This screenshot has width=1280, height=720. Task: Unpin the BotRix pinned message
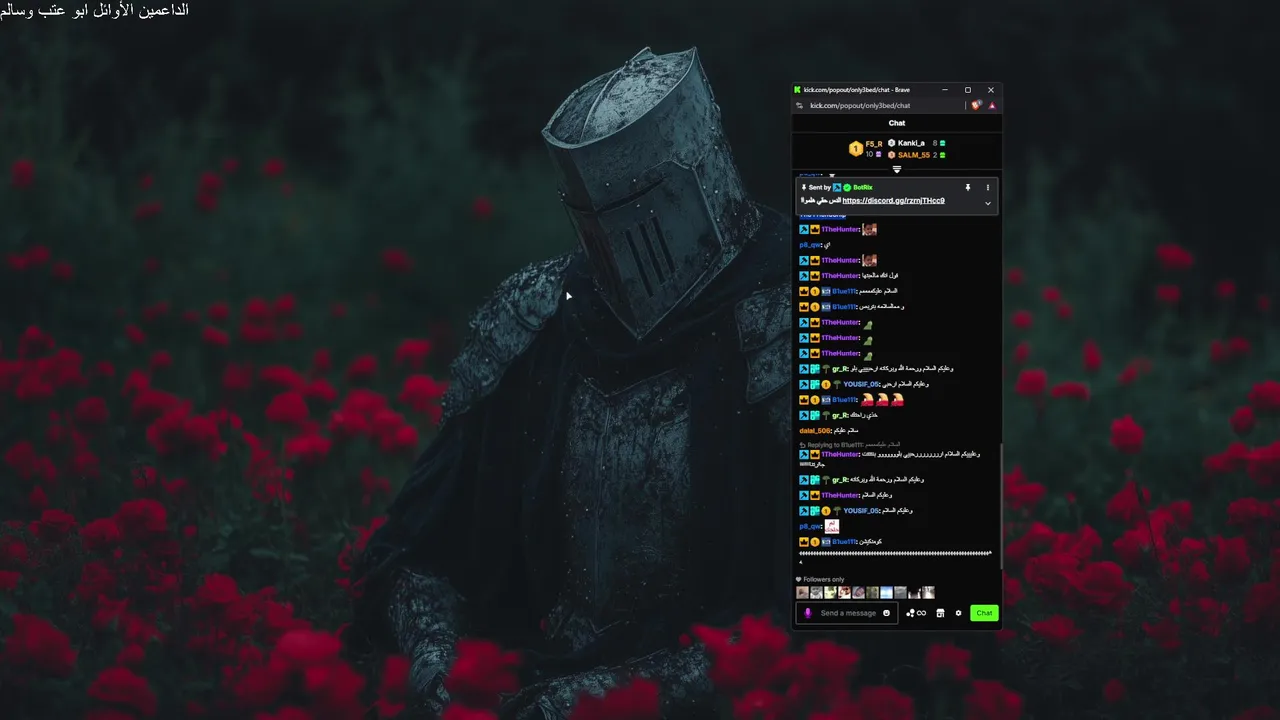tap(968, 187)
